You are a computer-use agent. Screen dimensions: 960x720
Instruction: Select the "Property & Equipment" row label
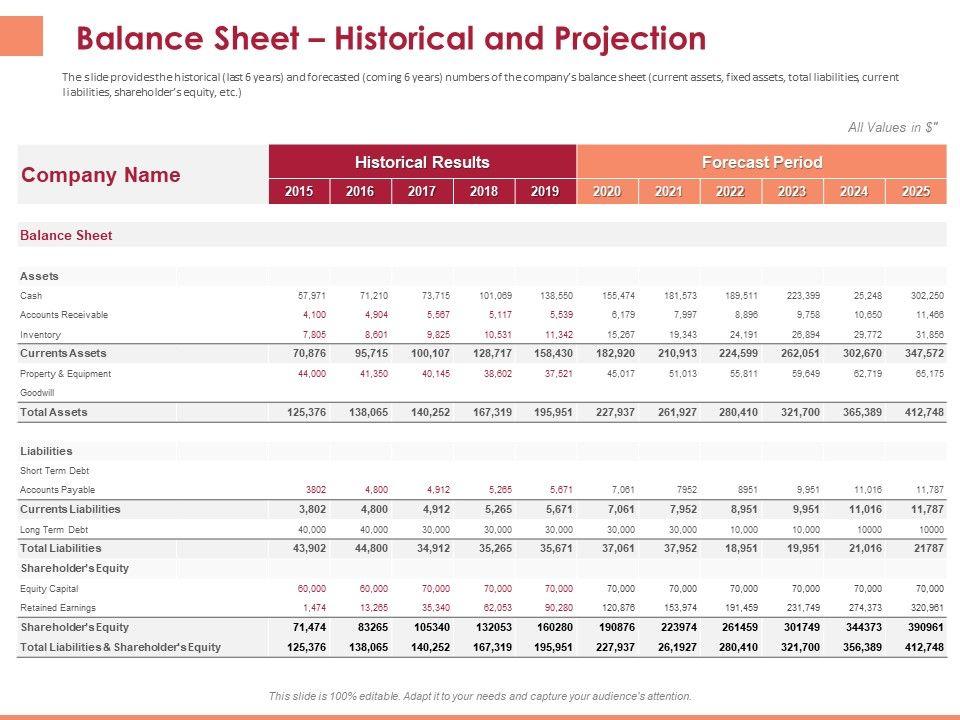pyautogui.click(x=66, y=373)
